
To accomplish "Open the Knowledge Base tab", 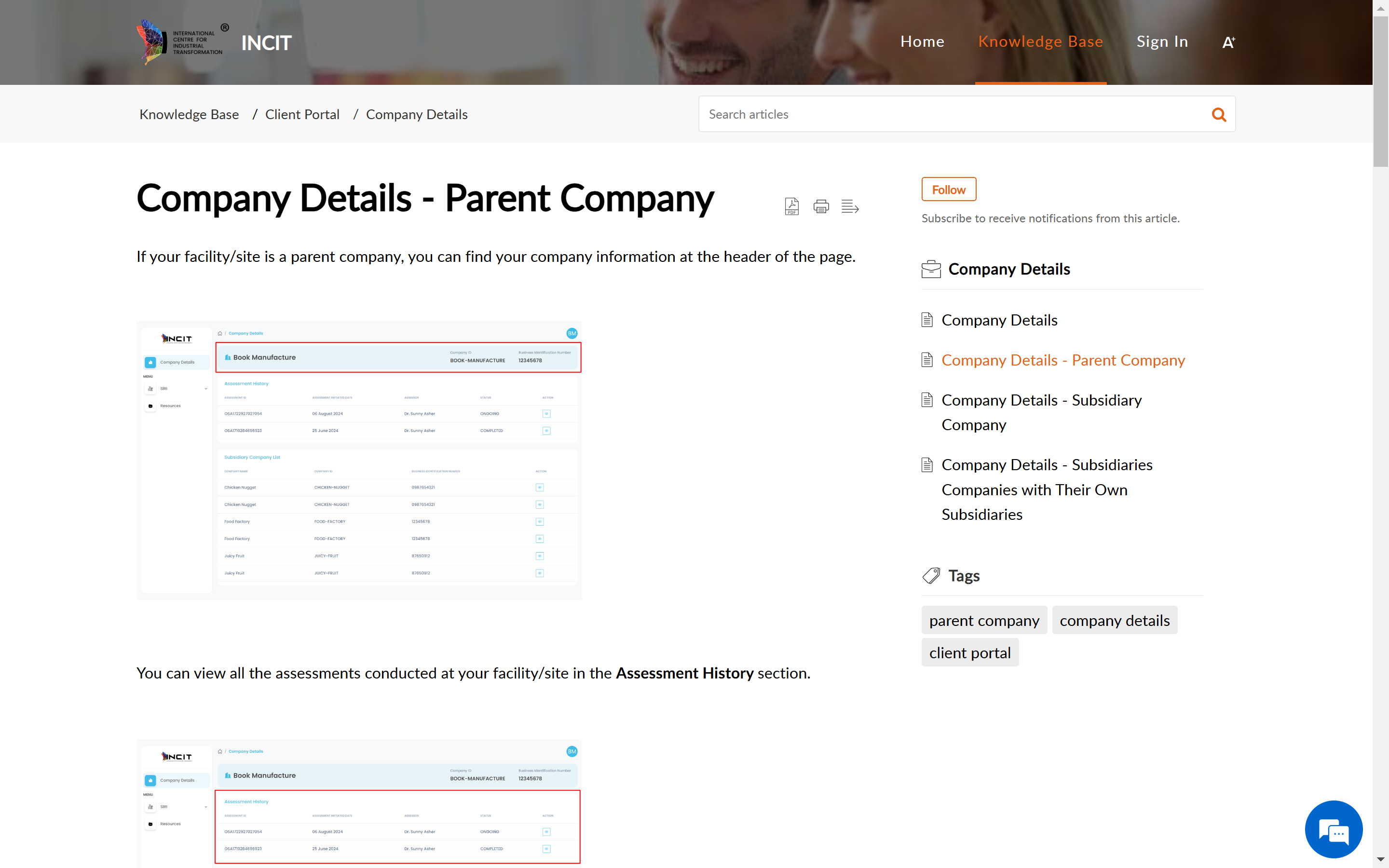I will (x=1040, y=42).
